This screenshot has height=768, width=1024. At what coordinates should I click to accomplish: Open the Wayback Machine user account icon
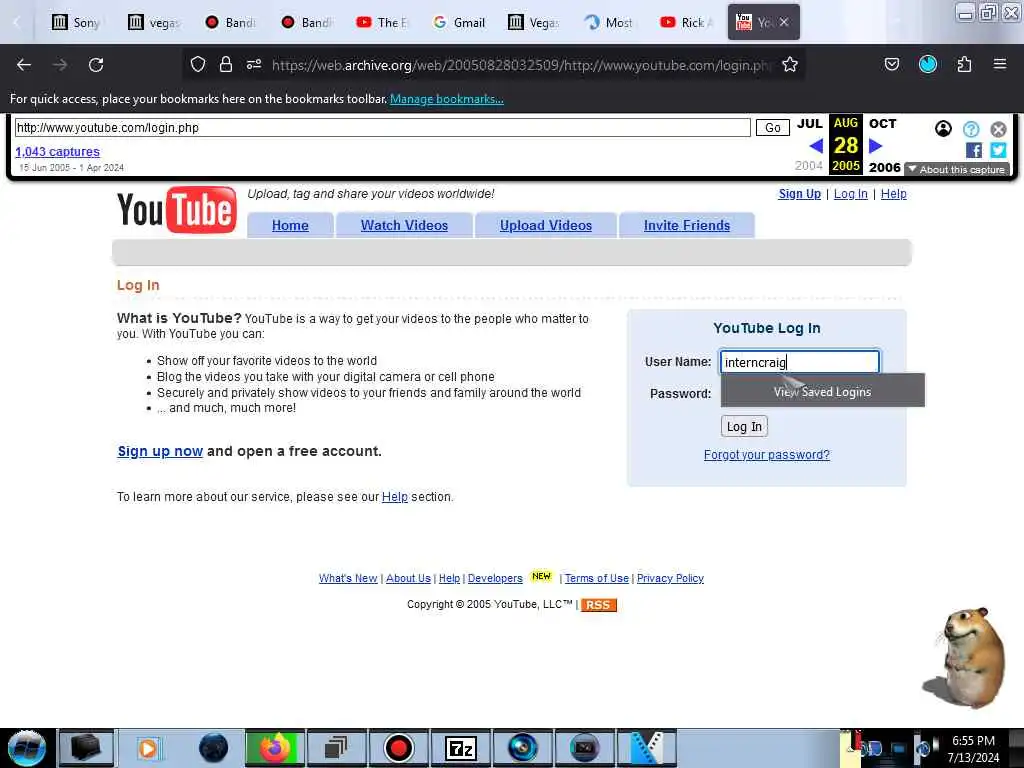[x=943, y=129]
